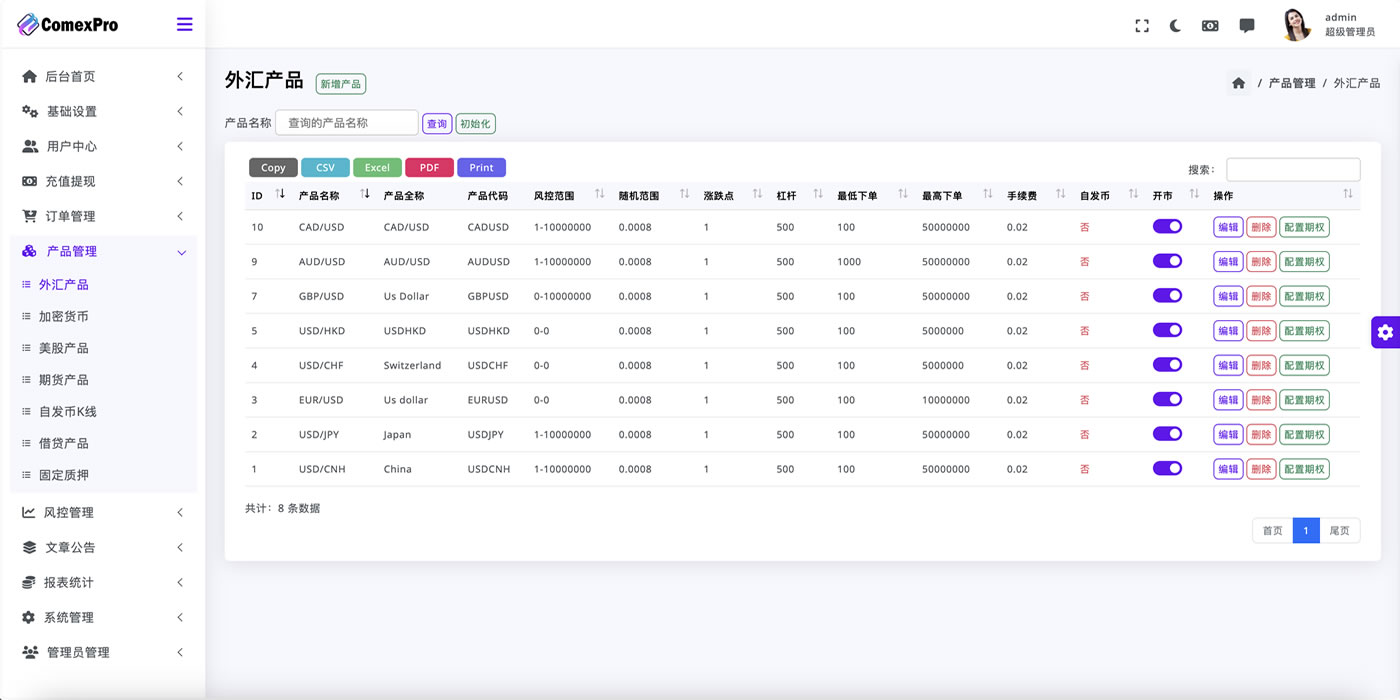Click the 产品管理 cubes icon
This screenshot has width=1400, height=700.
pos(29,251)
